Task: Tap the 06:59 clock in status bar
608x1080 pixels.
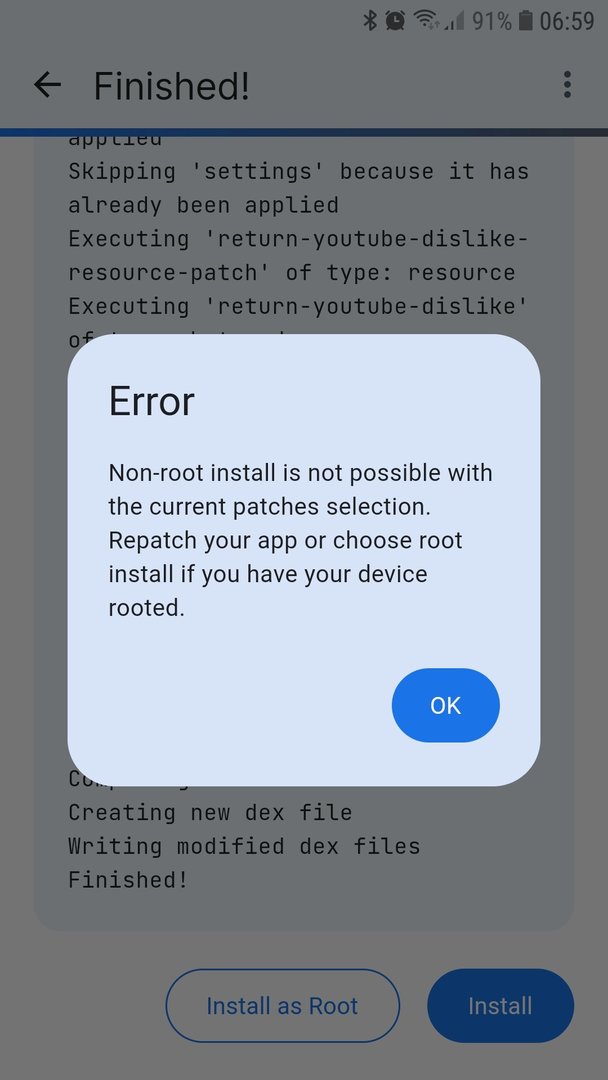Action: tap(567, 21)
